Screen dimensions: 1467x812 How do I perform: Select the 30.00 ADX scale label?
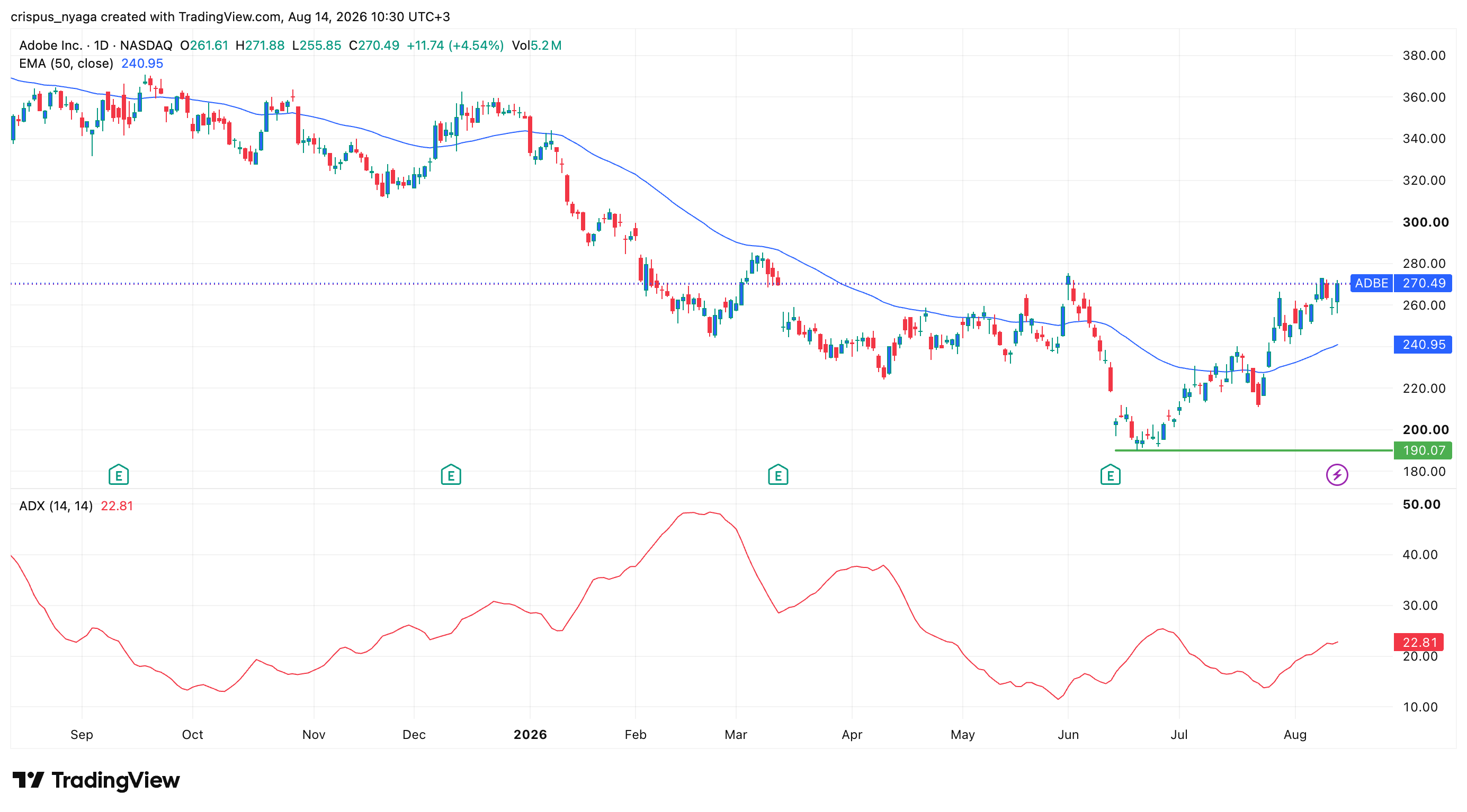(x=1420, y=606)
